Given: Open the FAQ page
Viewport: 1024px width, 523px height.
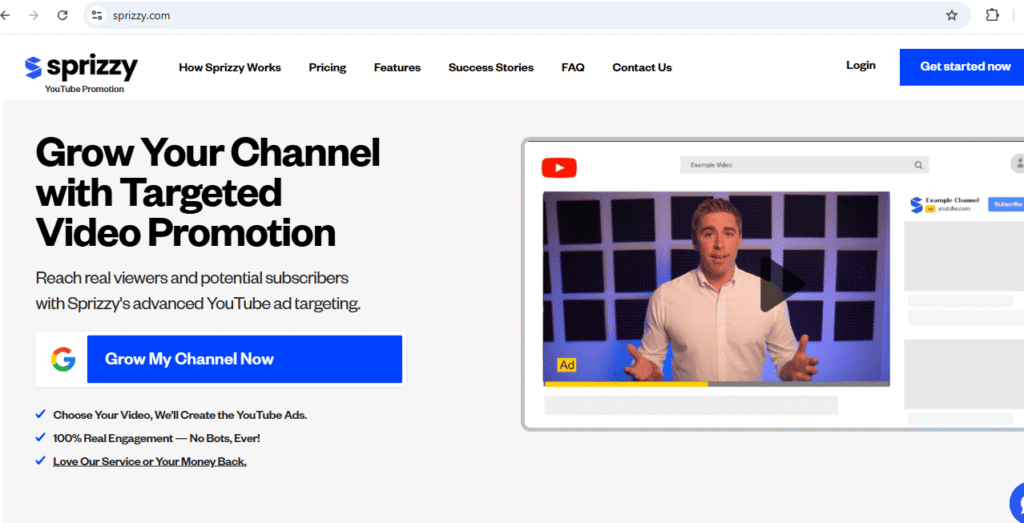Looking at the screenshot, I should pos(573,67).
